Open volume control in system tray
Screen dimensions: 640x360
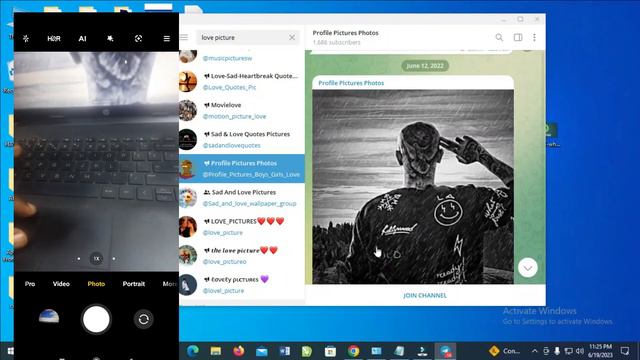pos(580,351)
